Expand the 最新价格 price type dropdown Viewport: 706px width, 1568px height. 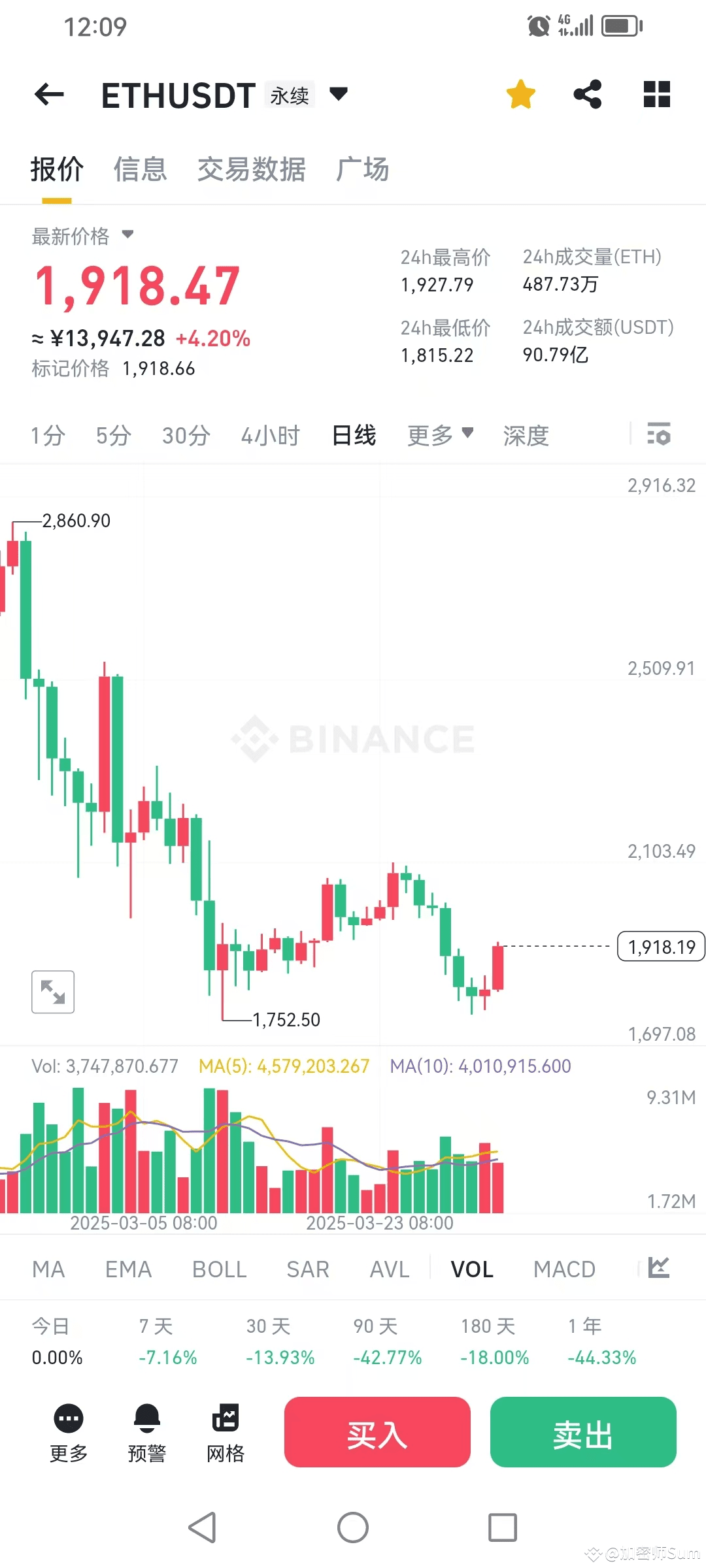[x=128, y=235]
